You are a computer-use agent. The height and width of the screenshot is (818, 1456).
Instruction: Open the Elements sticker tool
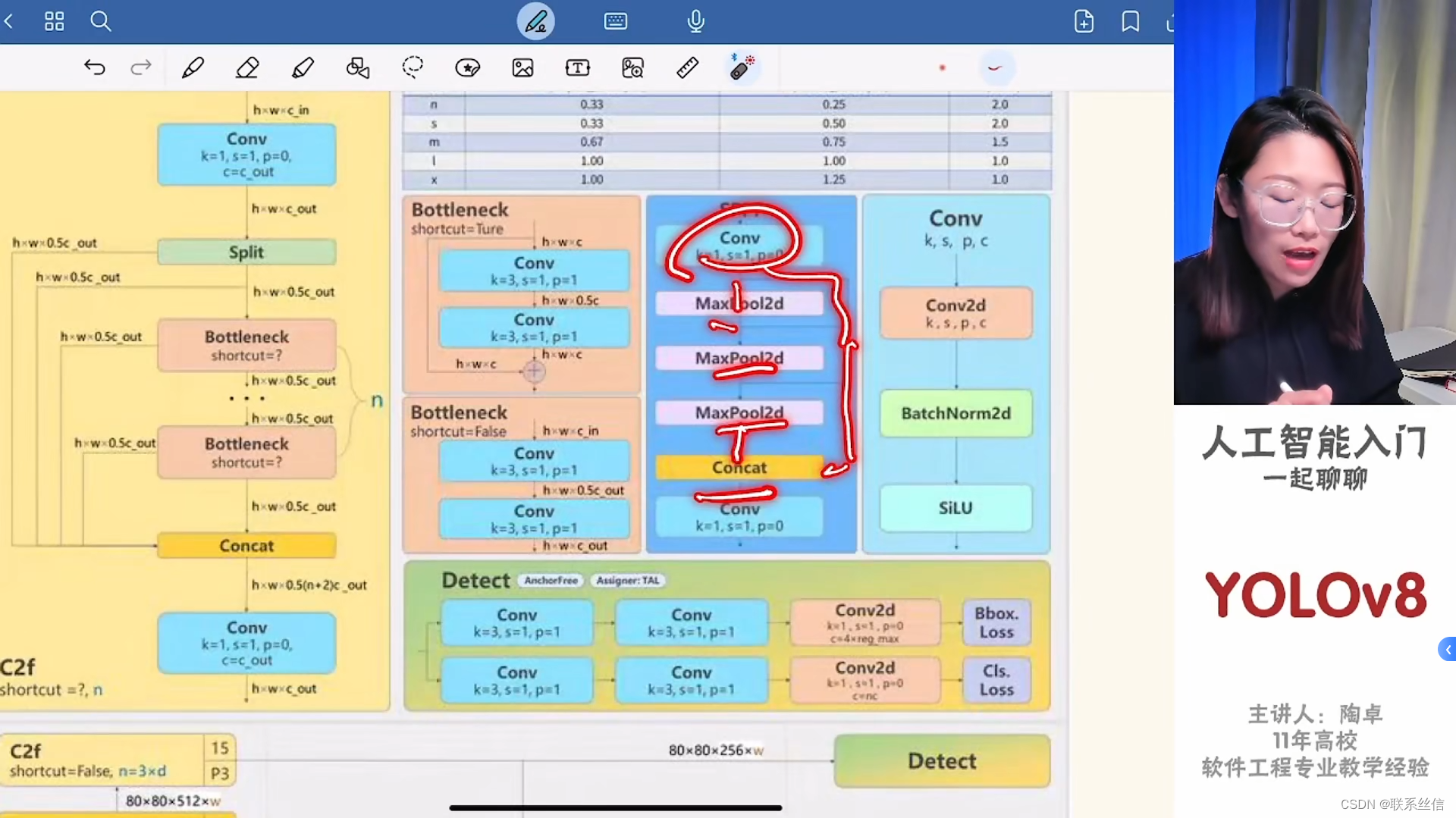click(467, 67)
